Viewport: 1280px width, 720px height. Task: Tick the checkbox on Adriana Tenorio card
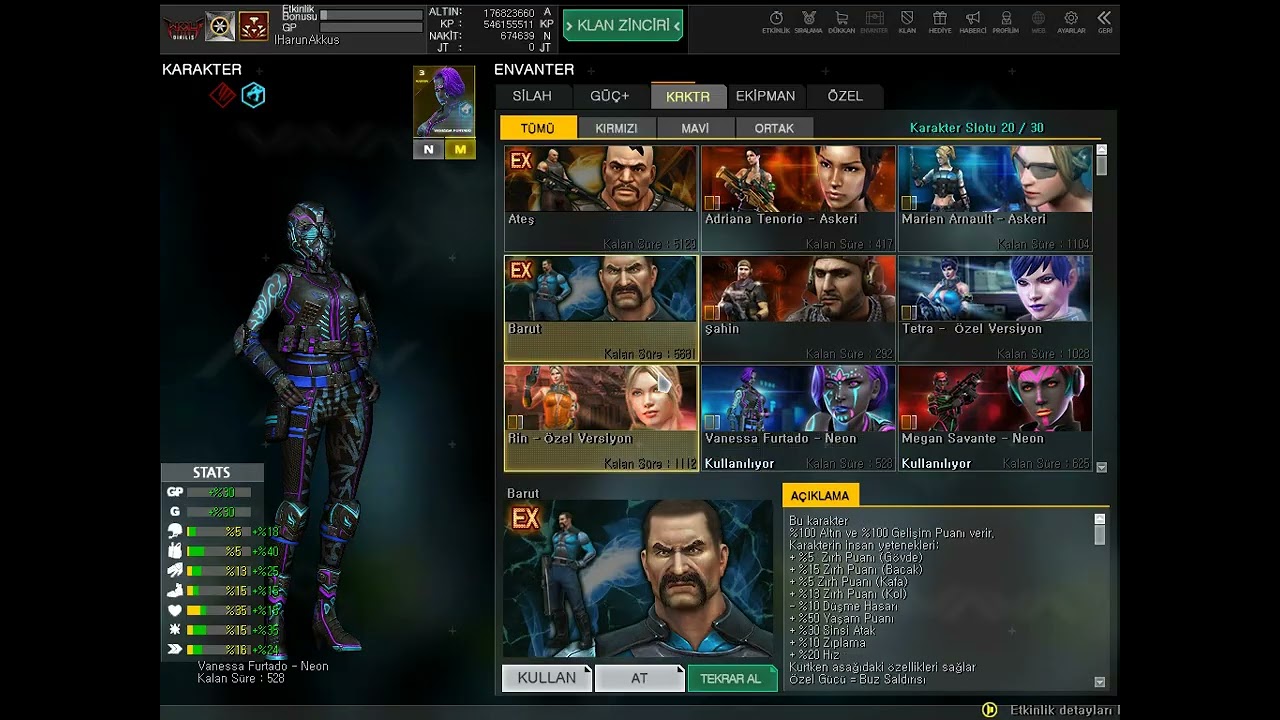[712, 203]
